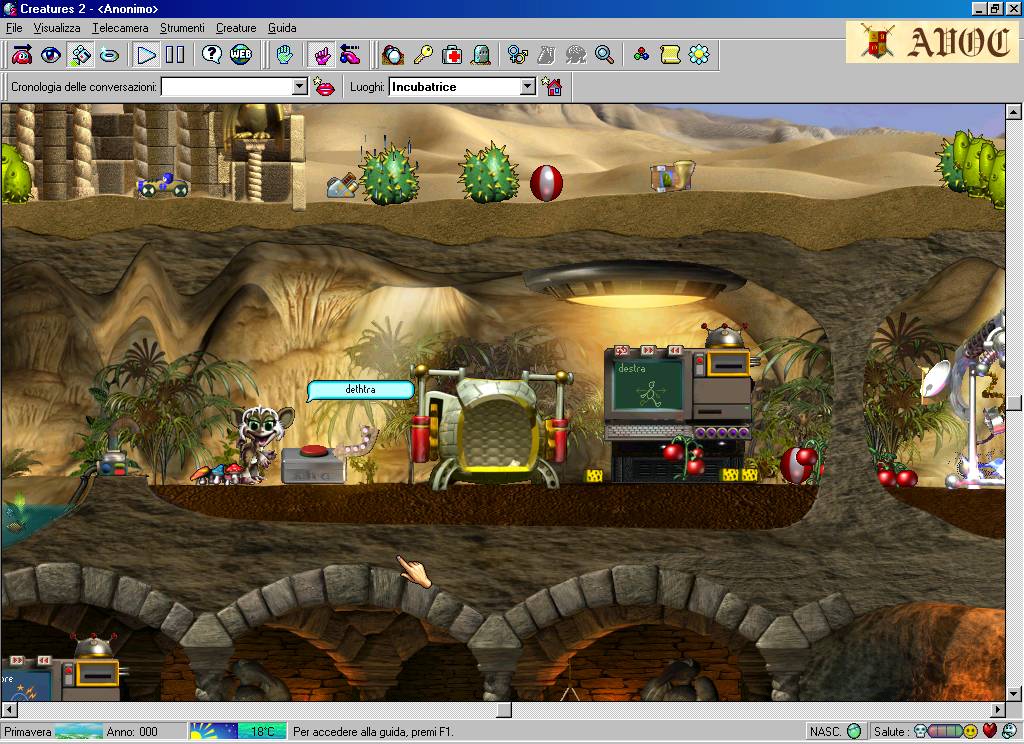Push the red button on grey box
The image size is (1024, 744).
click(x=314, y=451)
